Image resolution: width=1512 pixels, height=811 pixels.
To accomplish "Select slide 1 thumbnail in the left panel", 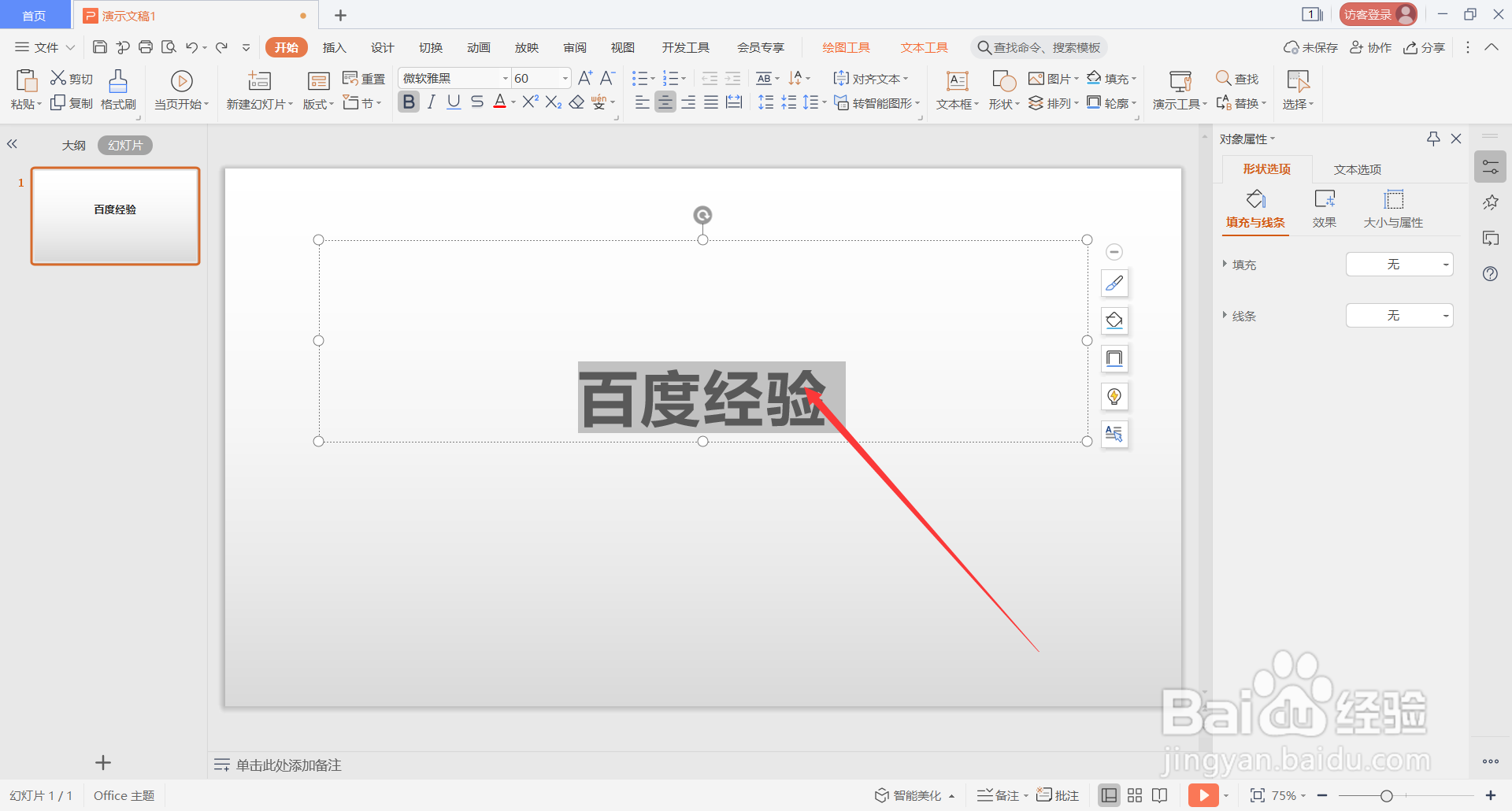I will [x=115, y=217].
